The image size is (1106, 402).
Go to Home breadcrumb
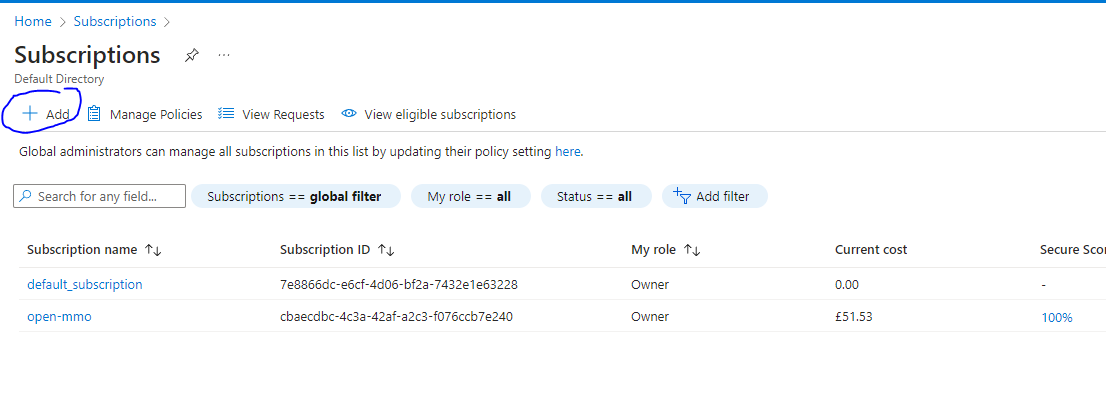(33, 21)
